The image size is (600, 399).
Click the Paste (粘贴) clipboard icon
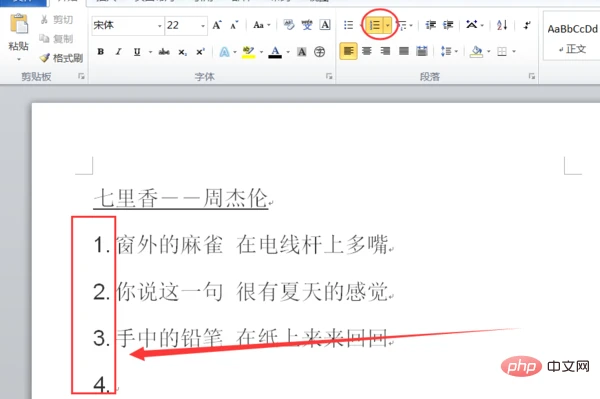click(x=18, y=24)
